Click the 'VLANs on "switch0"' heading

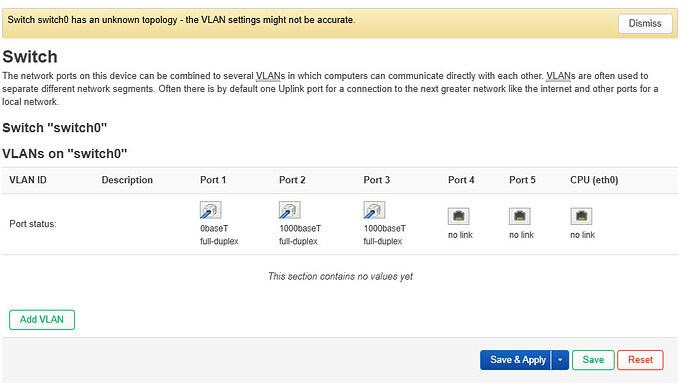[65, 154]
